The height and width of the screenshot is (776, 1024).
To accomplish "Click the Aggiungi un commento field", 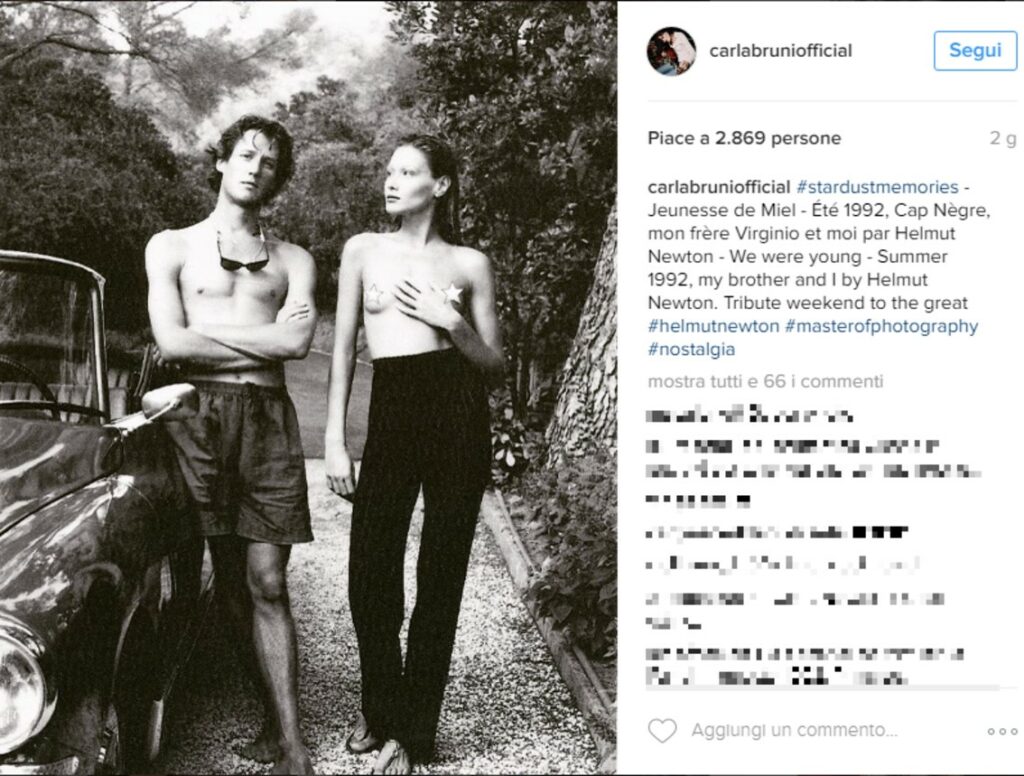I will point(794,730).
